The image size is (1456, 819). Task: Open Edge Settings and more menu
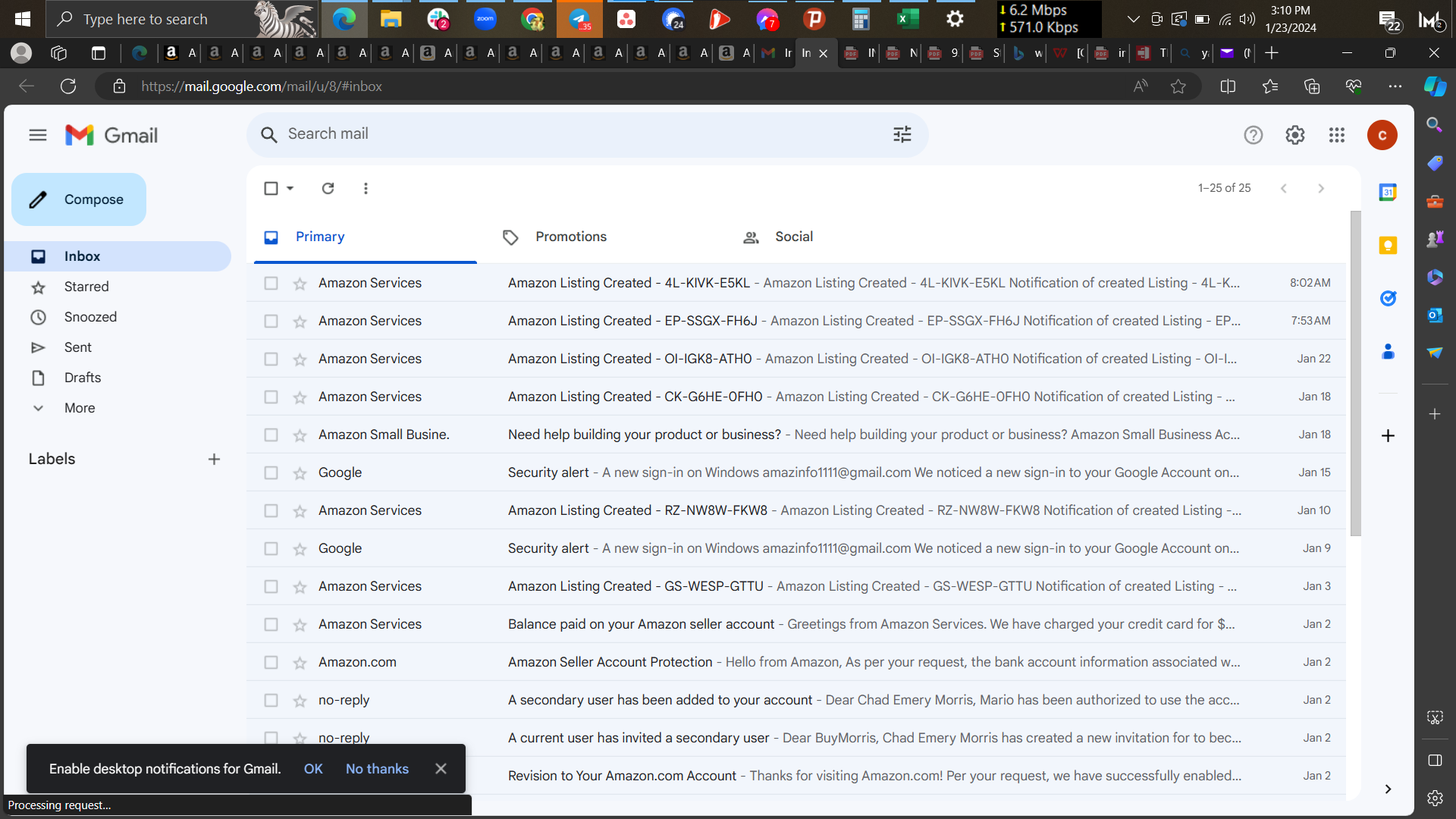pyautogui.click(x=1395, y=86)
